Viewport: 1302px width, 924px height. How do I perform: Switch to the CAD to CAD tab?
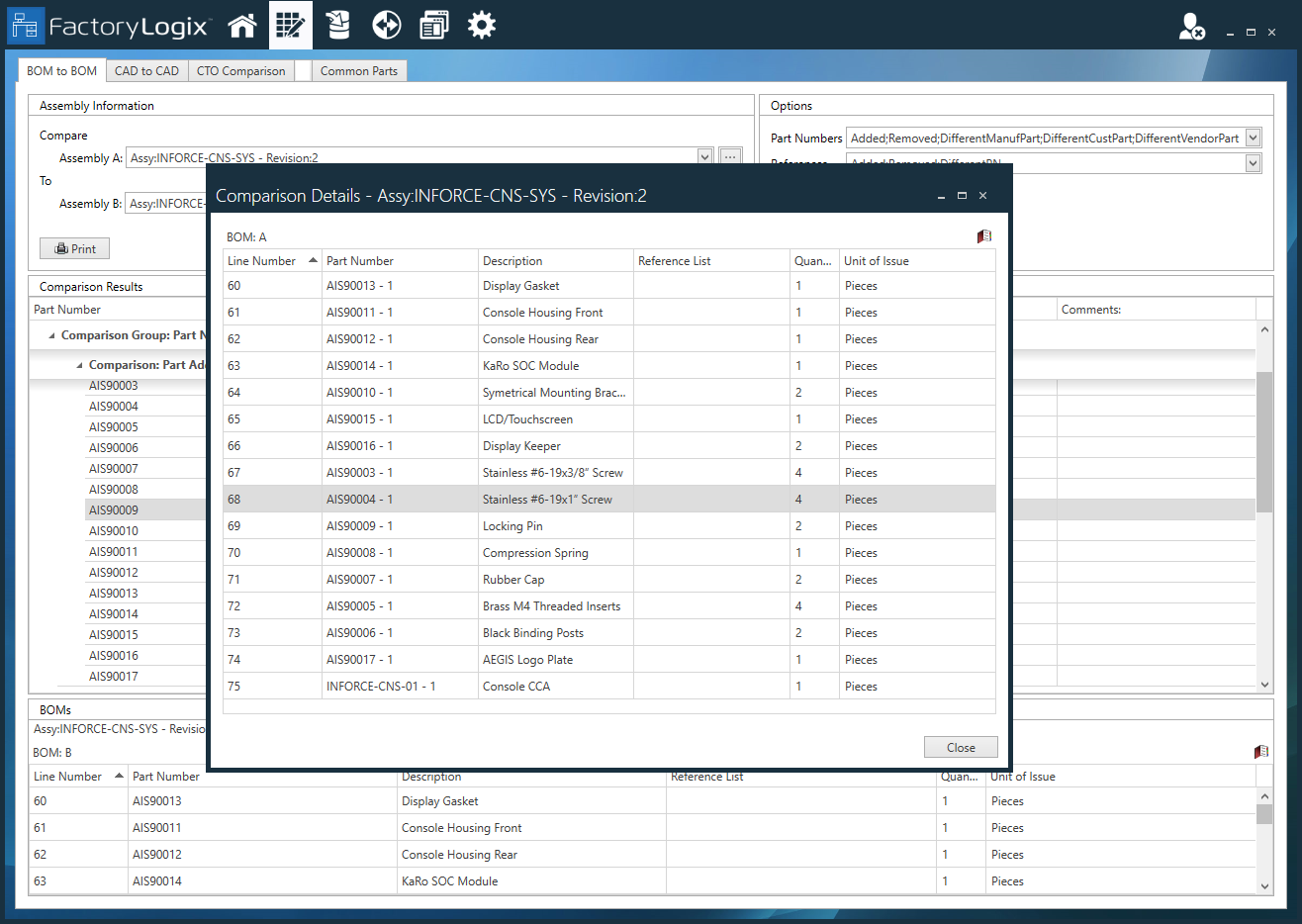point(146,71)
